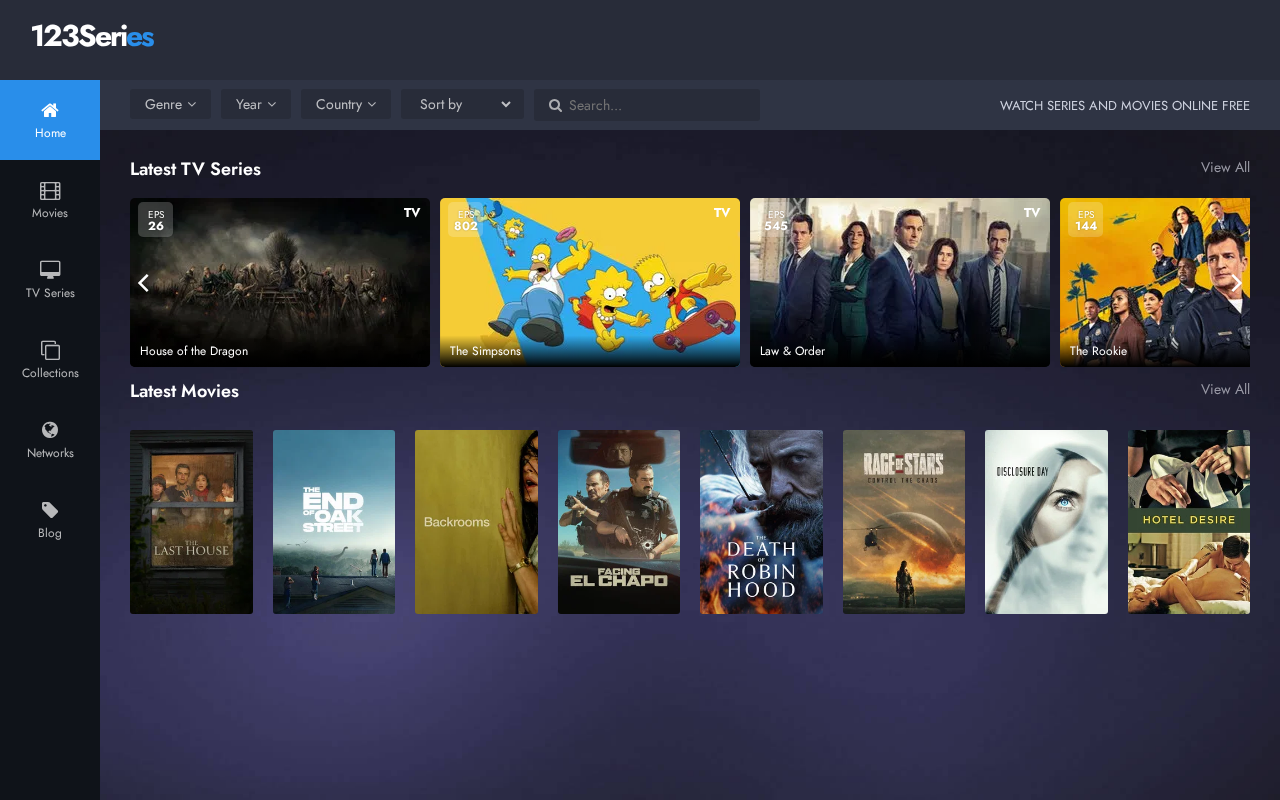The height and width of the screenshot is (800, 1280).
Task: Click View All for Latest Movies
Action: coord(1225,389)
